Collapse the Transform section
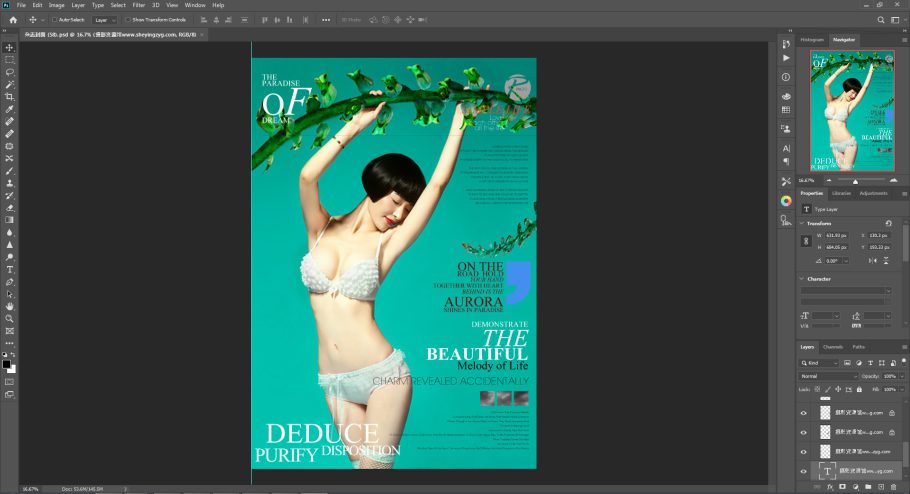910x494 pixels. click(x=803, y=223)
